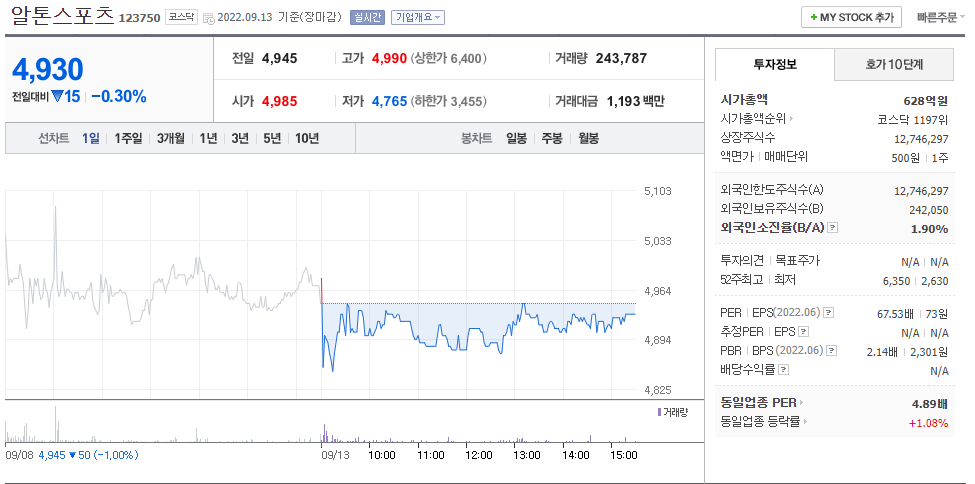Click the 거래대금 value 1,193 백만

pos(635,101)
